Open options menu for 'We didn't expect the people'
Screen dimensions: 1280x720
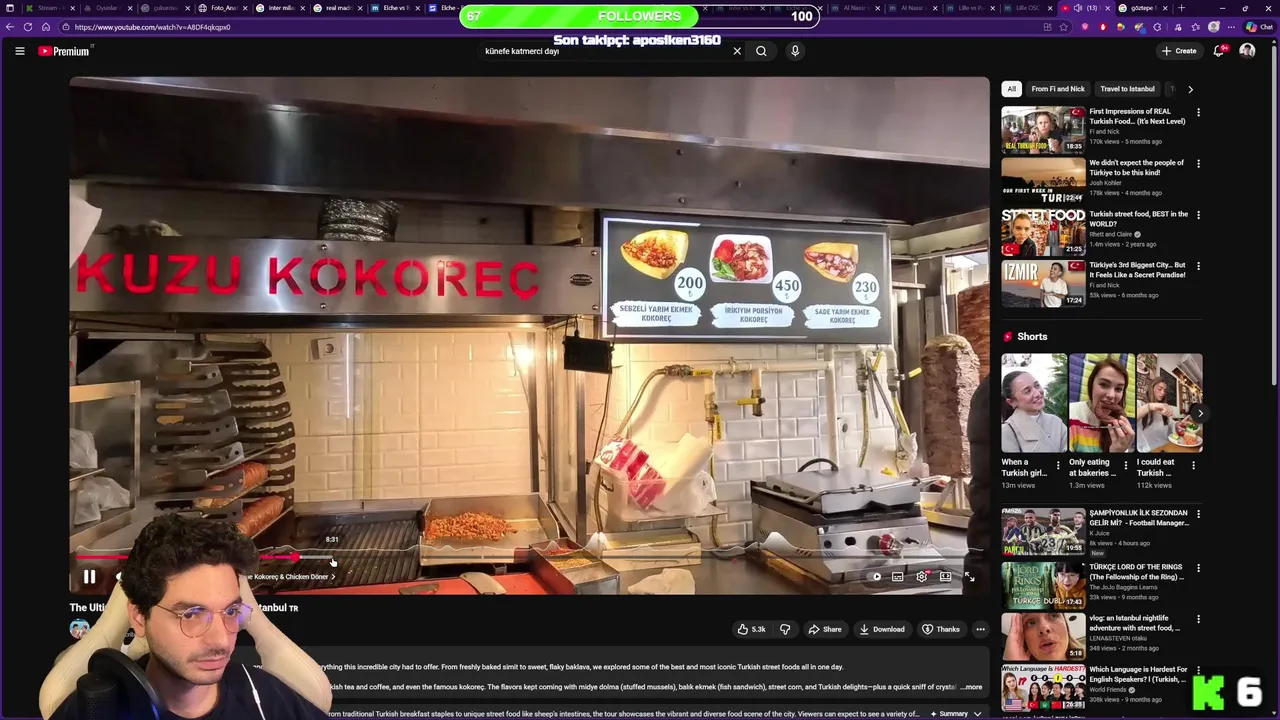click(1198, 164)
